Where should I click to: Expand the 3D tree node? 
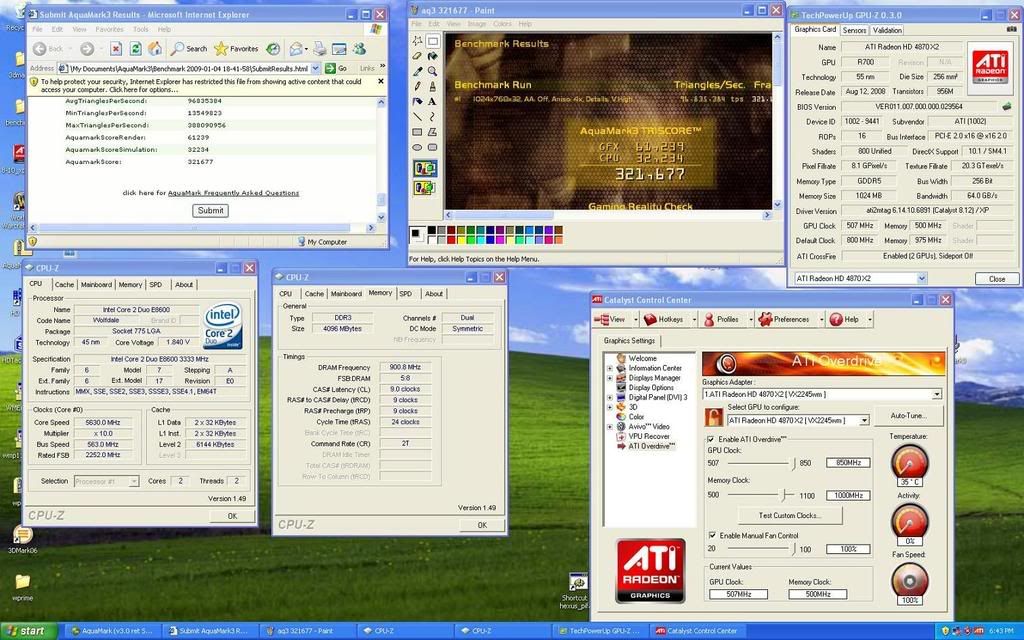(x=610, y=407)
